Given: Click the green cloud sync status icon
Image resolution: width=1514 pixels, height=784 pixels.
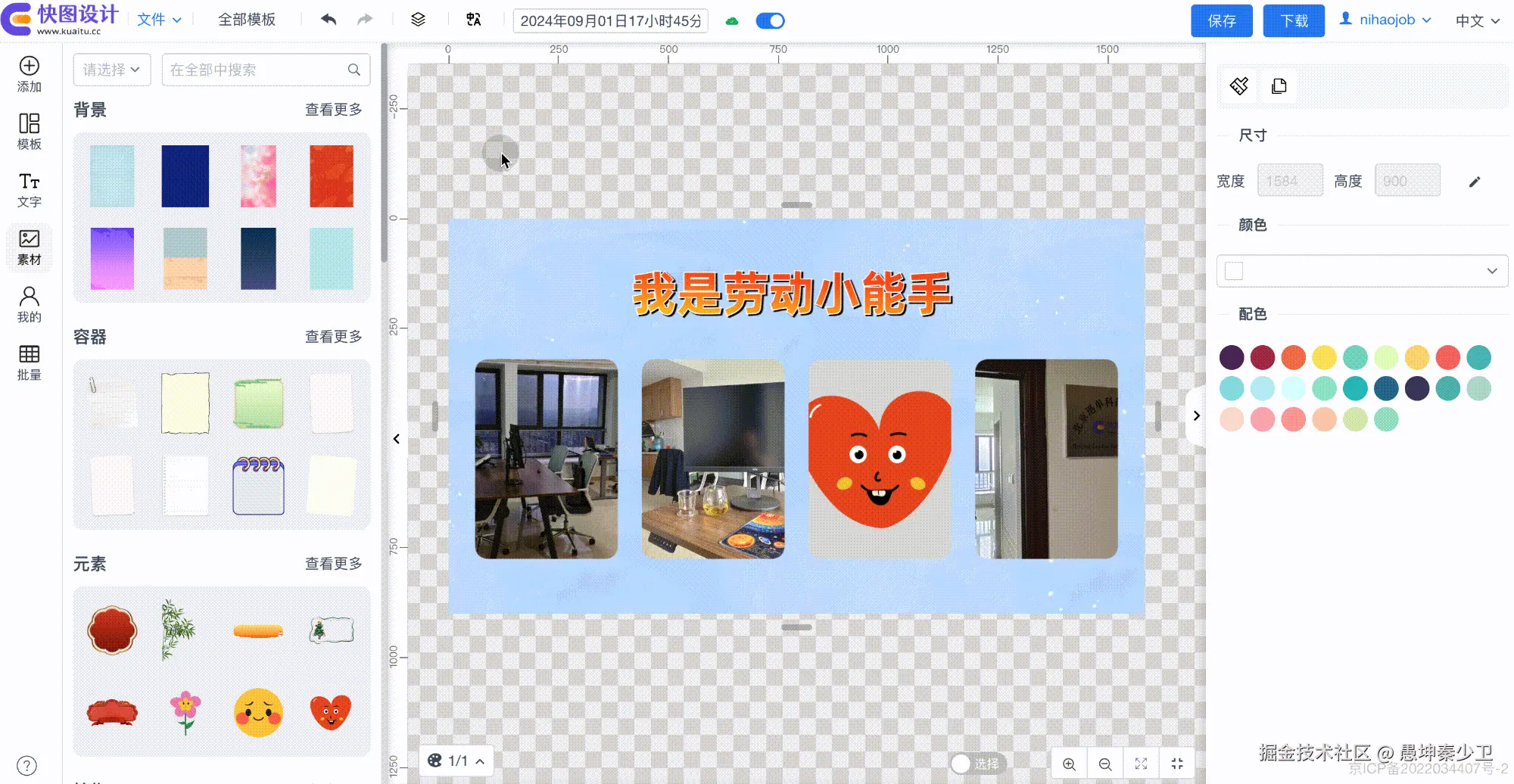Looking at the screenshot, I should pos(731,20).
